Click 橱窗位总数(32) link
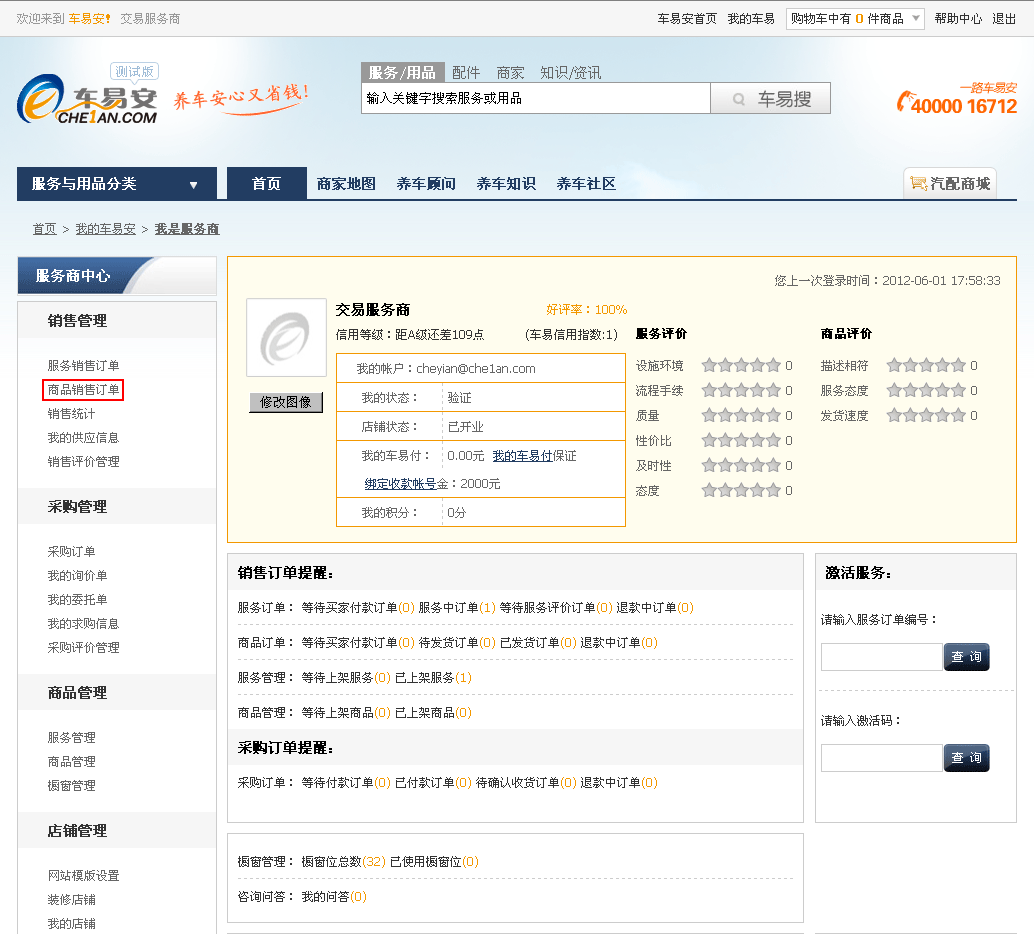 (x=344, y=861)
